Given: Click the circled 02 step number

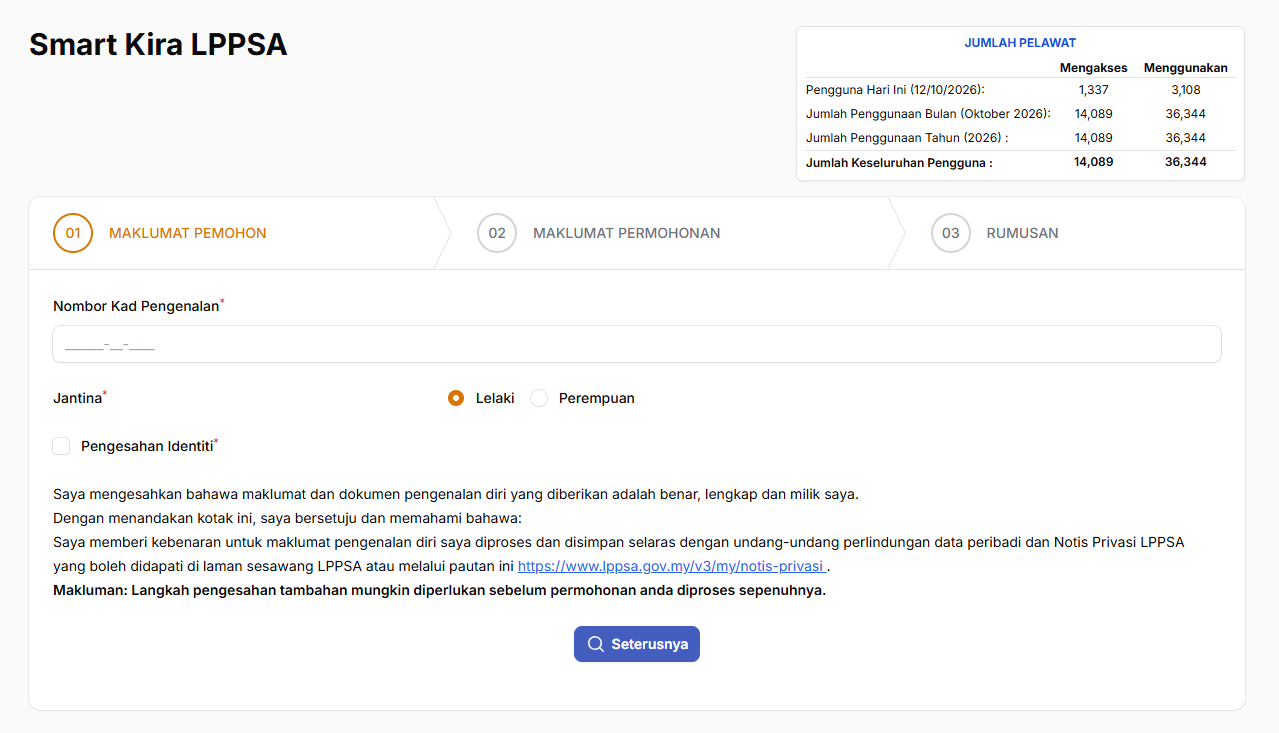Looking at the screenshot, I should [x=497, y=233].
